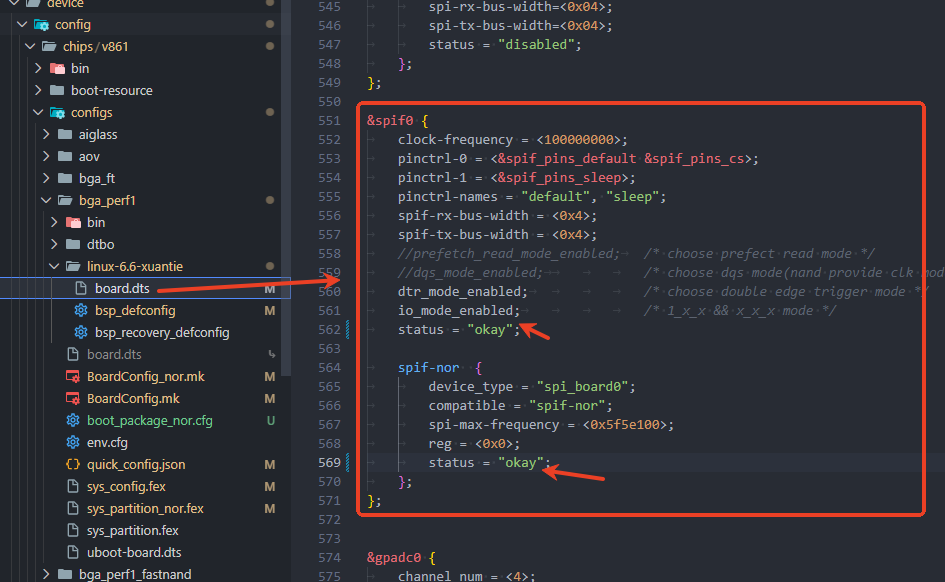Expand the aiglass folder chevron
Viewport: 945px width, 582px height.
point(47,135)
